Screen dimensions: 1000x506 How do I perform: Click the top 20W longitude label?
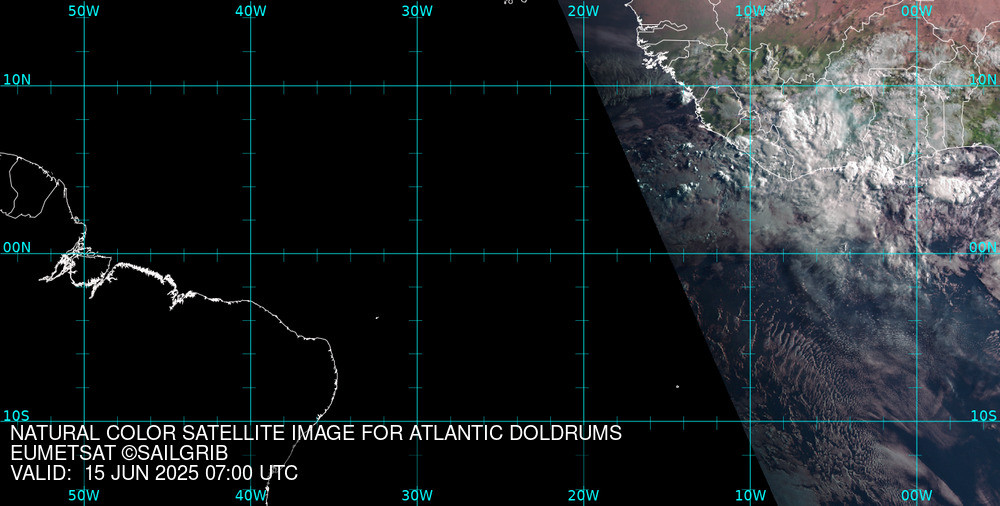[584, 11]
